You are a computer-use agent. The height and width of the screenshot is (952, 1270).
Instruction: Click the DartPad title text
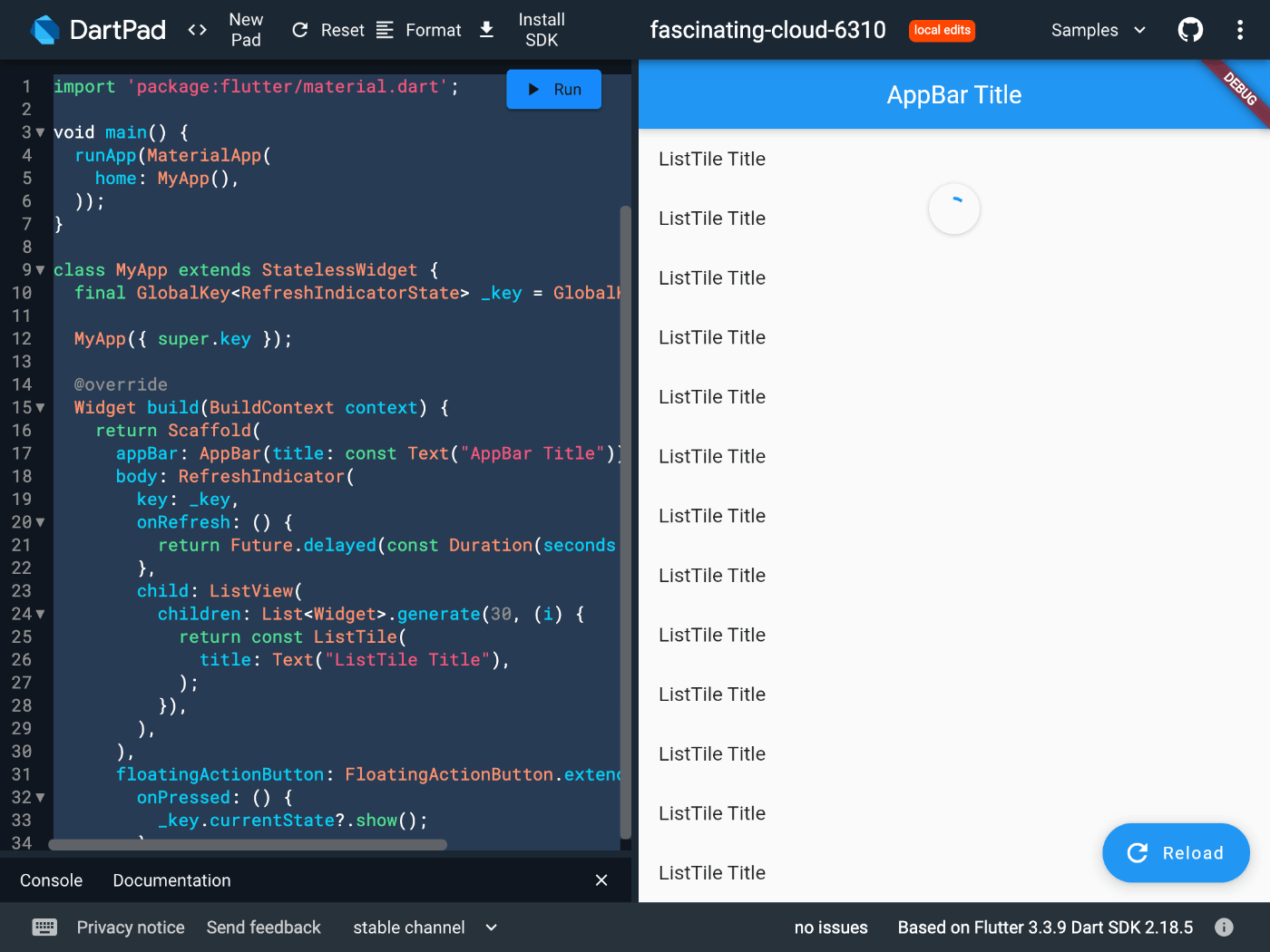[118, 30]
